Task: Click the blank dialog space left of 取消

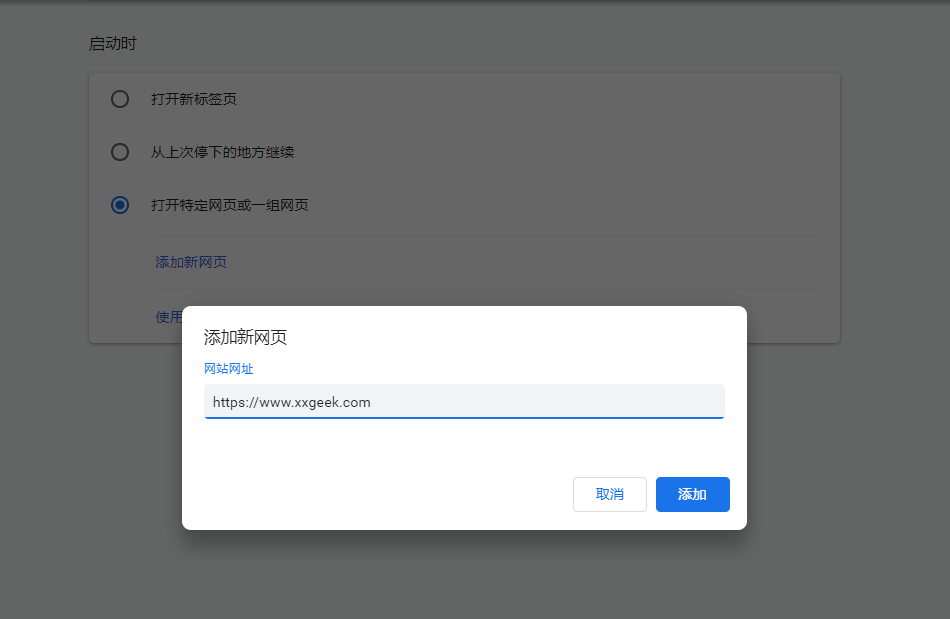Action: coord(380,494)
